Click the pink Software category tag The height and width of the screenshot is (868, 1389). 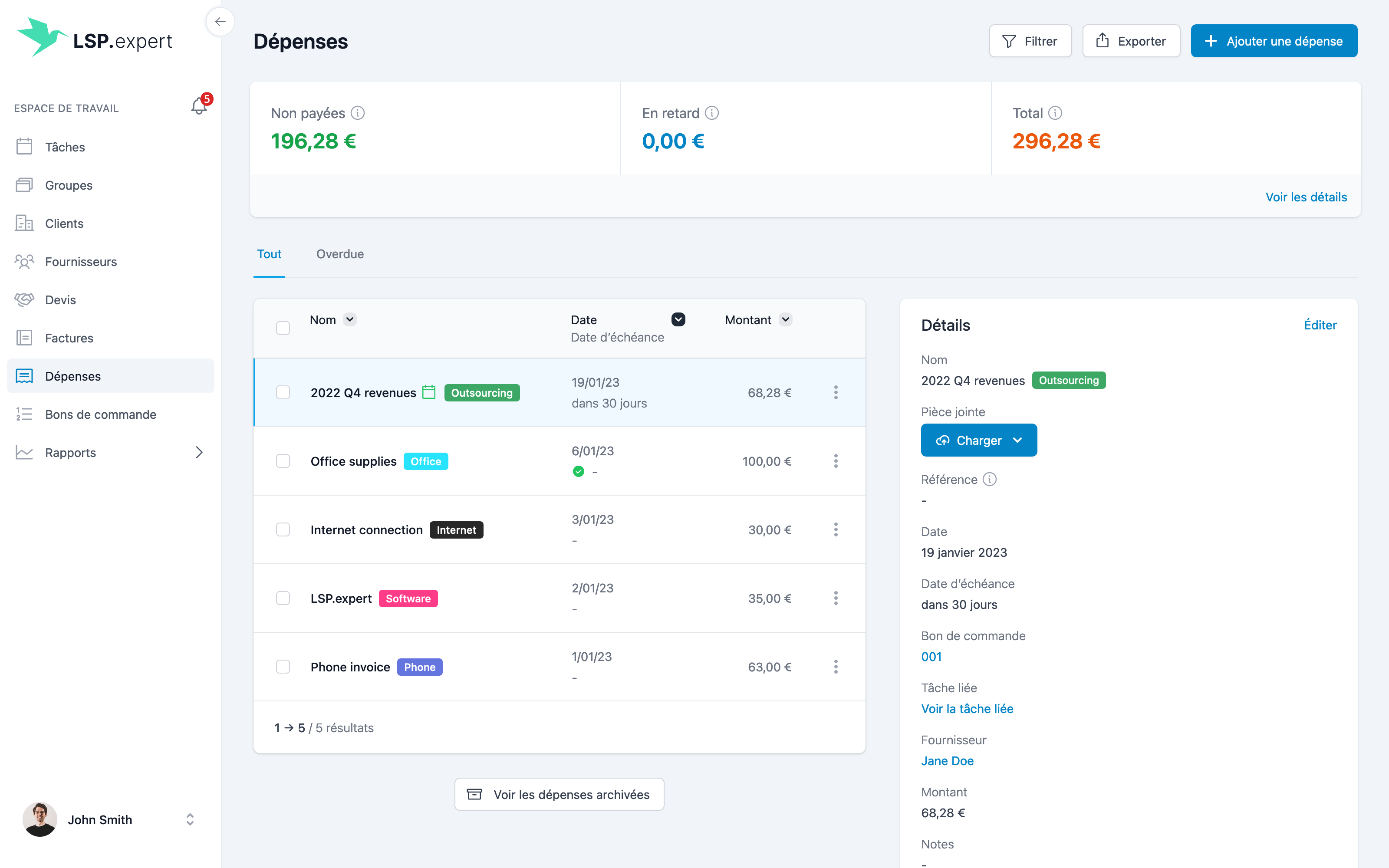tap(408, 598)
